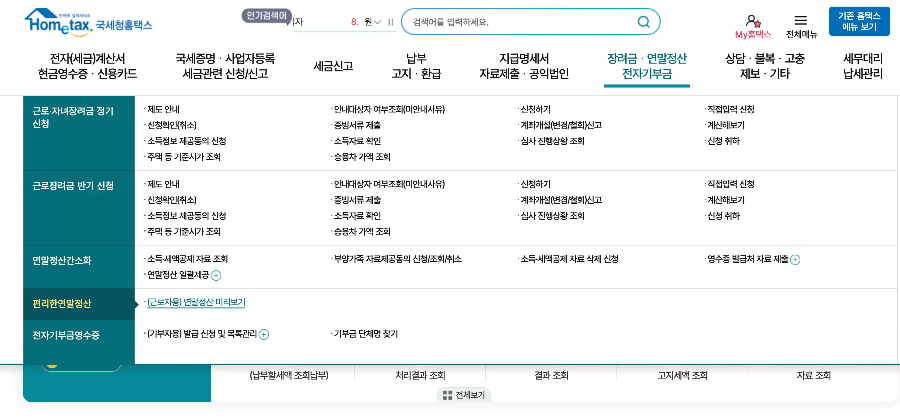The image size is (900, 419).
Task: Expand plus icon next to 연말정산 일괄제공
Action: 216,276
